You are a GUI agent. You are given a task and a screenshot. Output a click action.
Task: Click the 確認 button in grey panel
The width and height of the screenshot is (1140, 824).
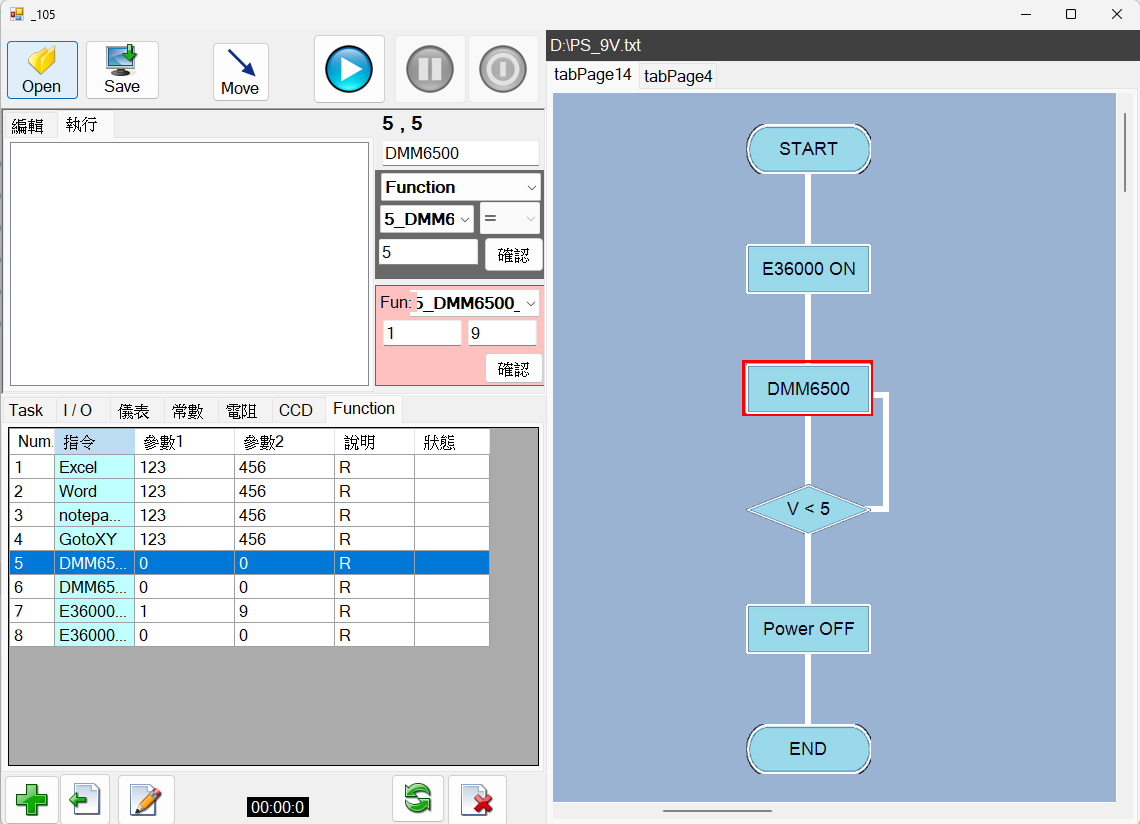[513, 255]
